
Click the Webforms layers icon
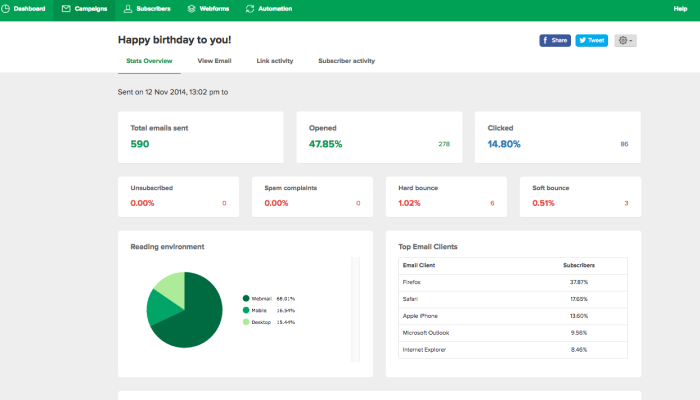[x=191, y=9]
